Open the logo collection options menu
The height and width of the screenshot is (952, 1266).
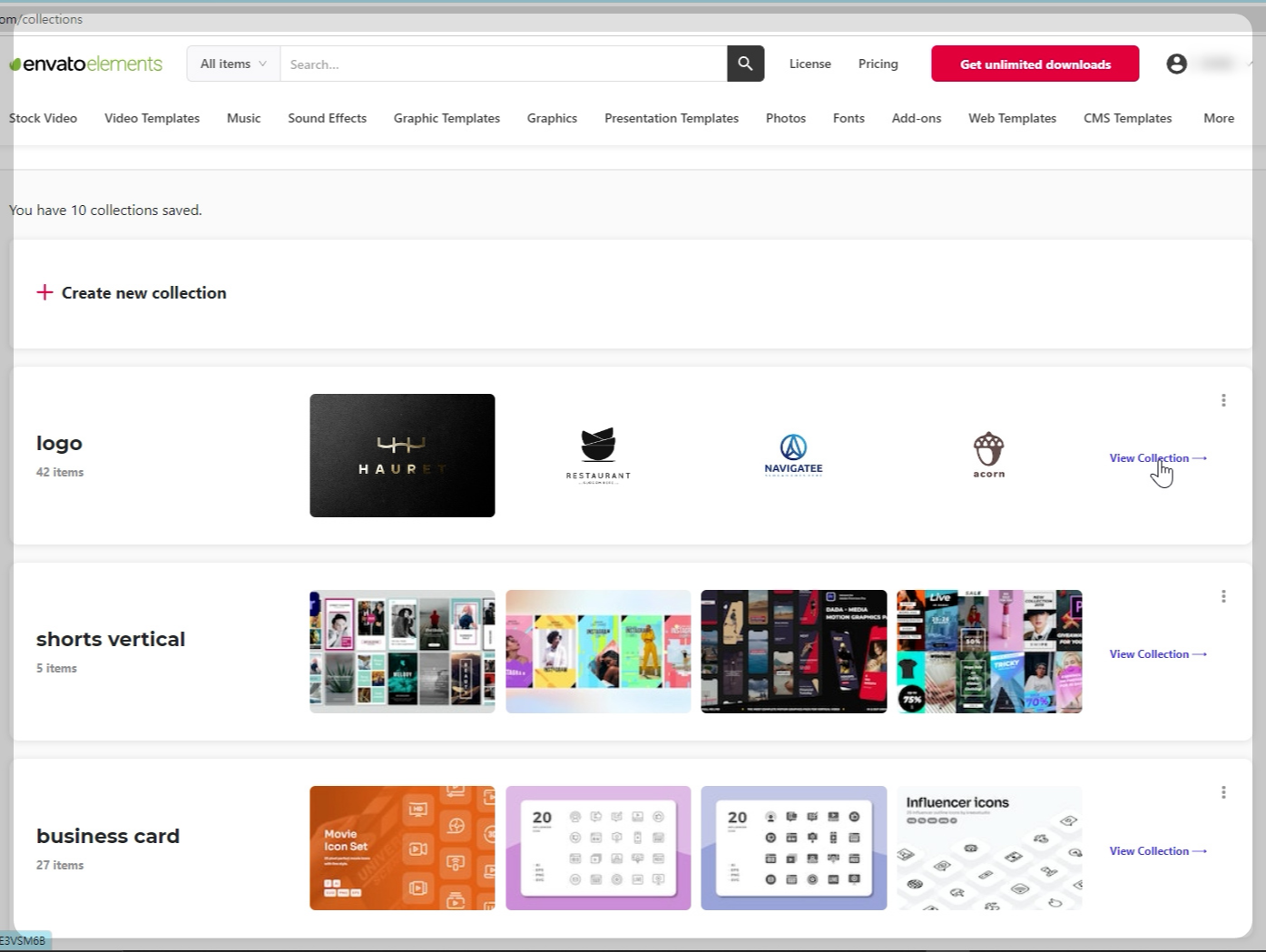click(1223, 400)
